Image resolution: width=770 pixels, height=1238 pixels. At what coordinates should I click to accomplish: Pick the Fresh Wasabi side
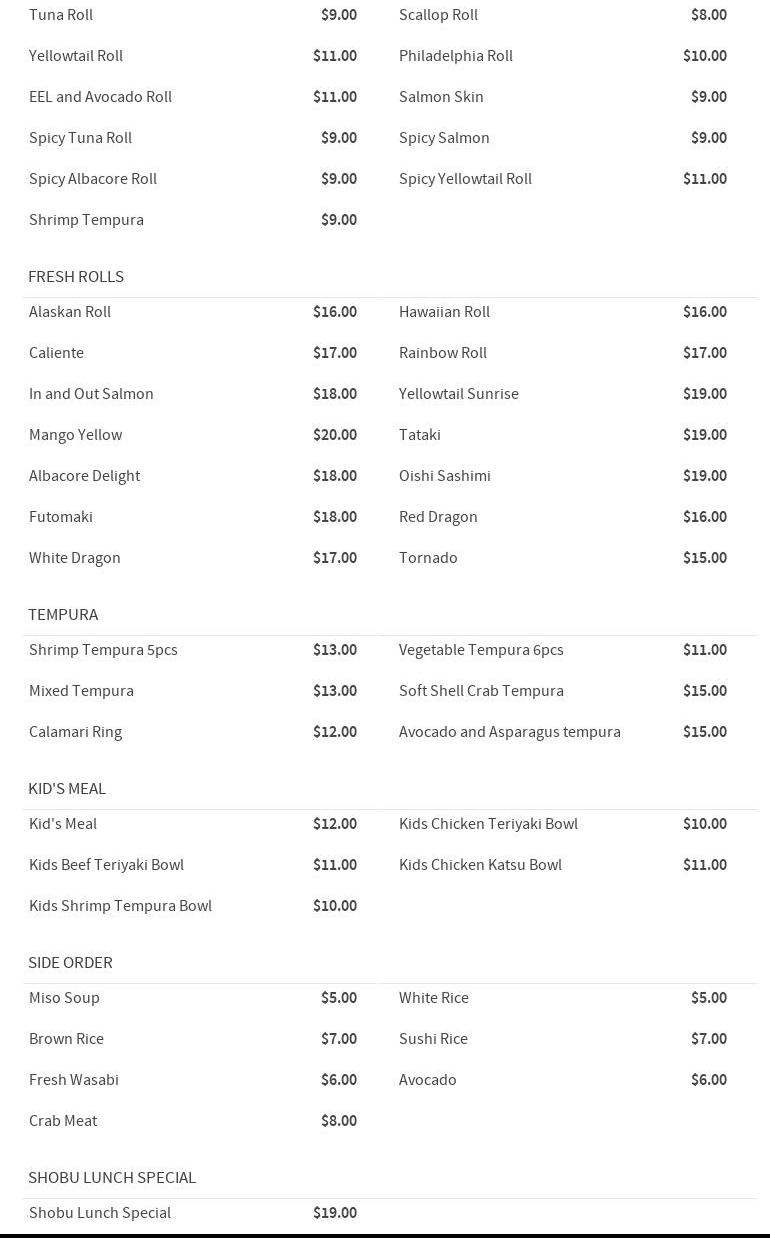point(74,1080)
